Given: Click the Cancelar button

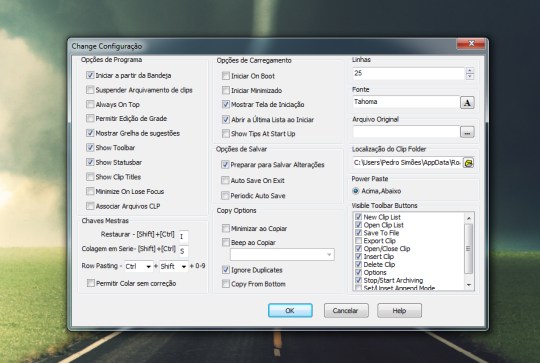Looking at the screenshot, I should [346, 310].
